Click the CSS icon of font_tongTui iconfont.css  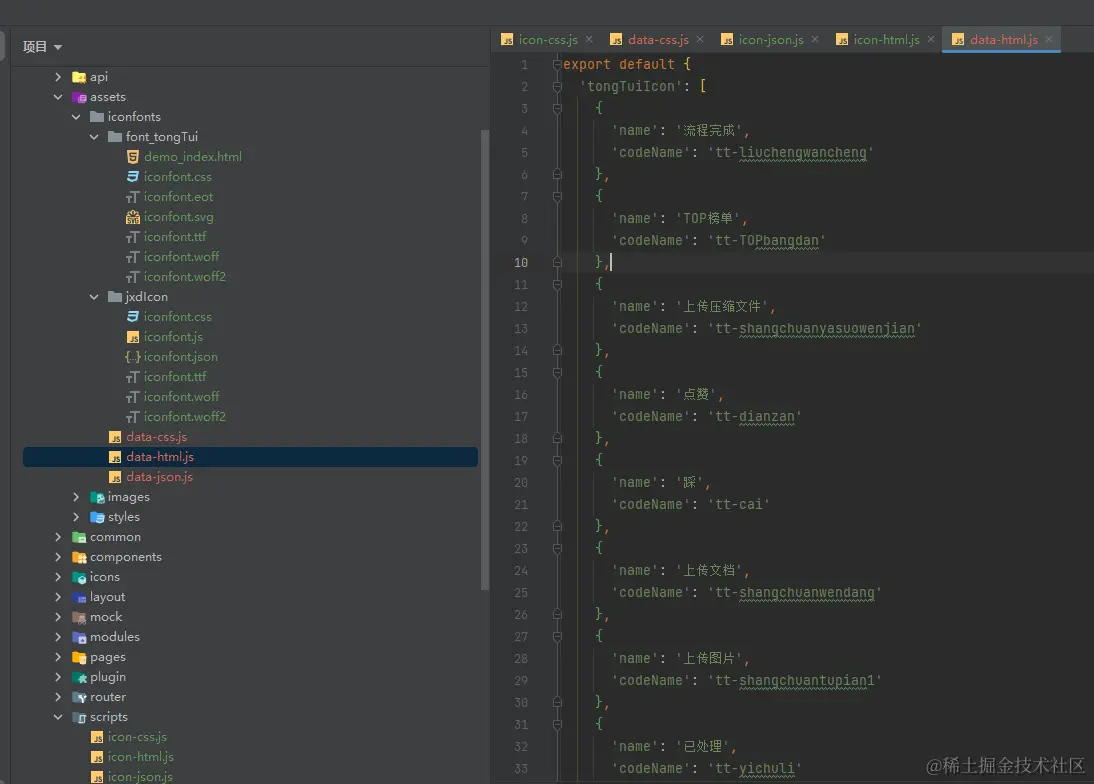[x=133, y=177]
